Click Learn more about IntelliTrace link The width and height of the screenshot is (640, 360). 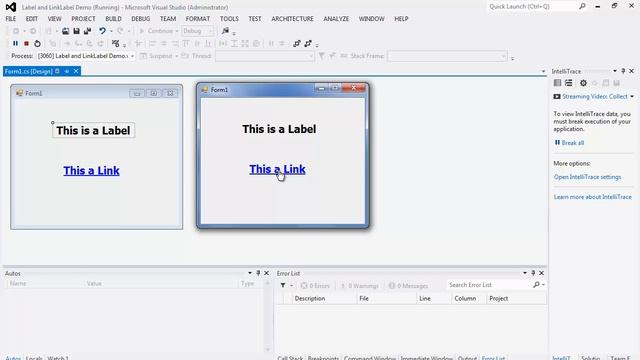click(x=593, y=197)
